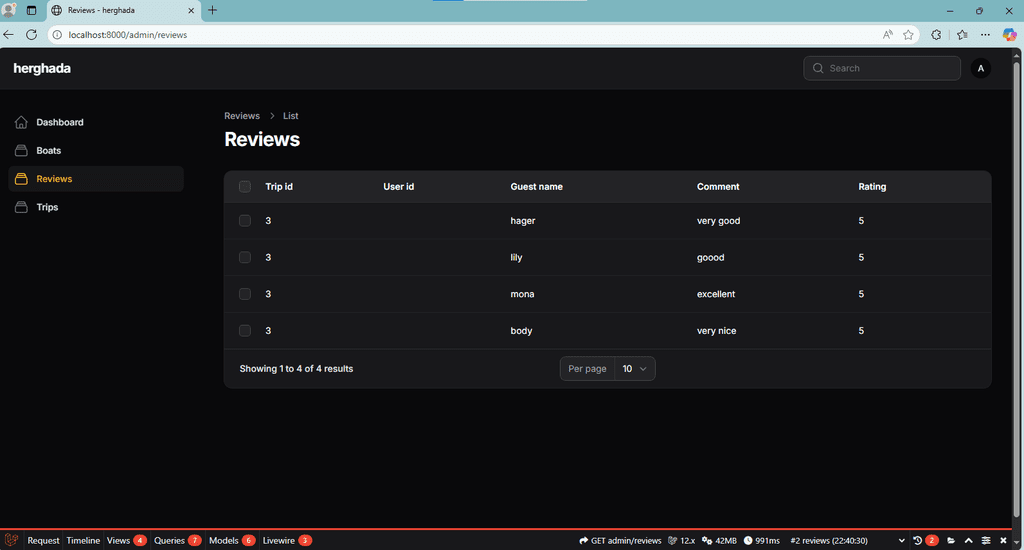
Task: Open the Queries tab in Debugbar
Action: 169,540
